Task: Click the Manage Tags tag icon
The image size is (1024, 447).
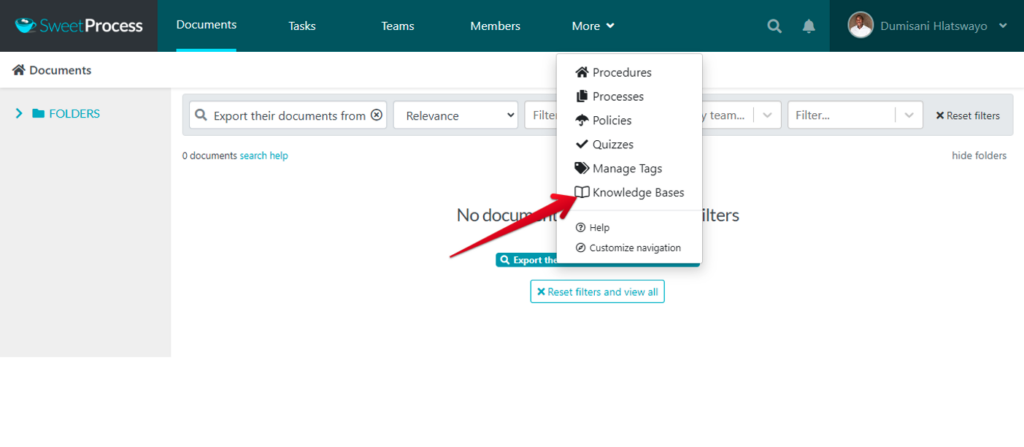Action: [x=582, y=168]
